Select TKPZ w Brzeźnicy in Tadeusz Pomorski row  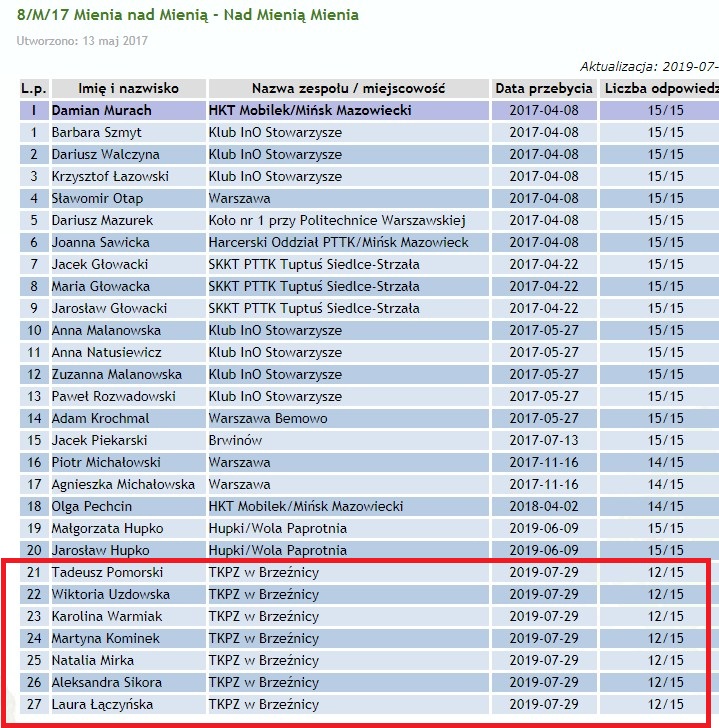[x=264, y=572]
